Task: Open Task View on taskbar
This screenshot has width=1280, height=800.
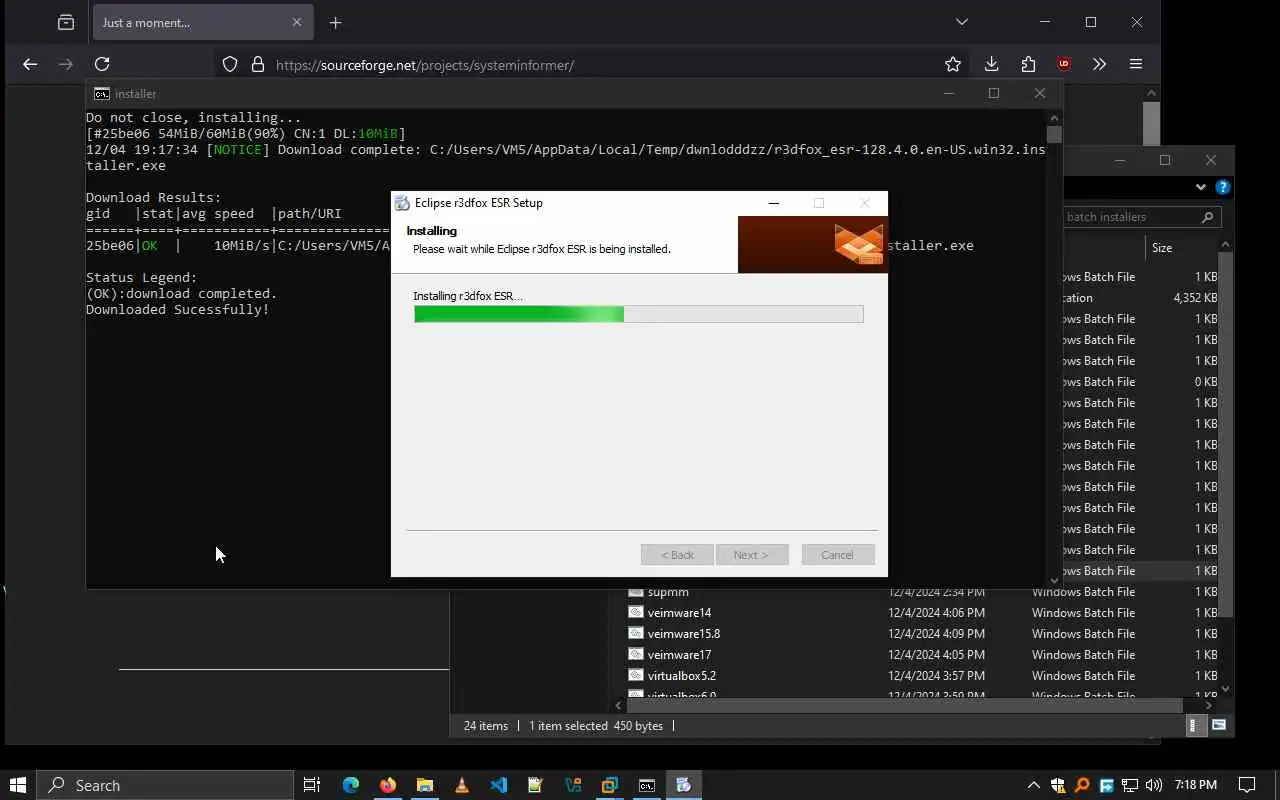Action: pyautogui.click(x=312, y=785)
